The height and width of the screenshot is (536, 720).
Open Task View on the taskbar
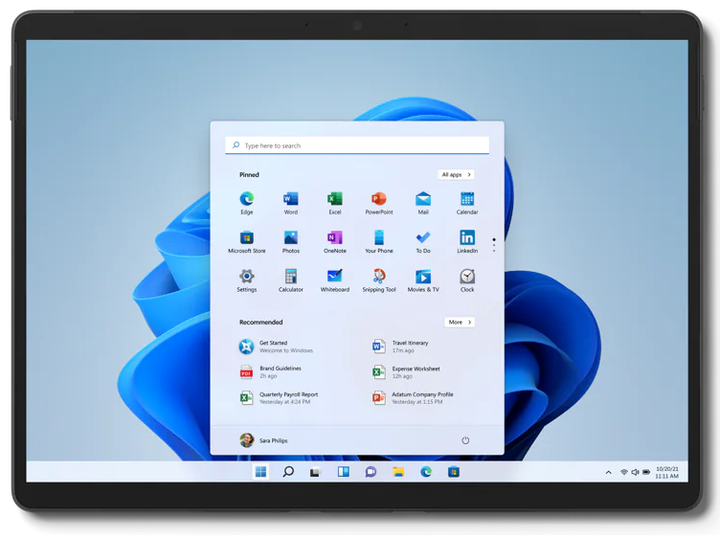click(315, 472)
